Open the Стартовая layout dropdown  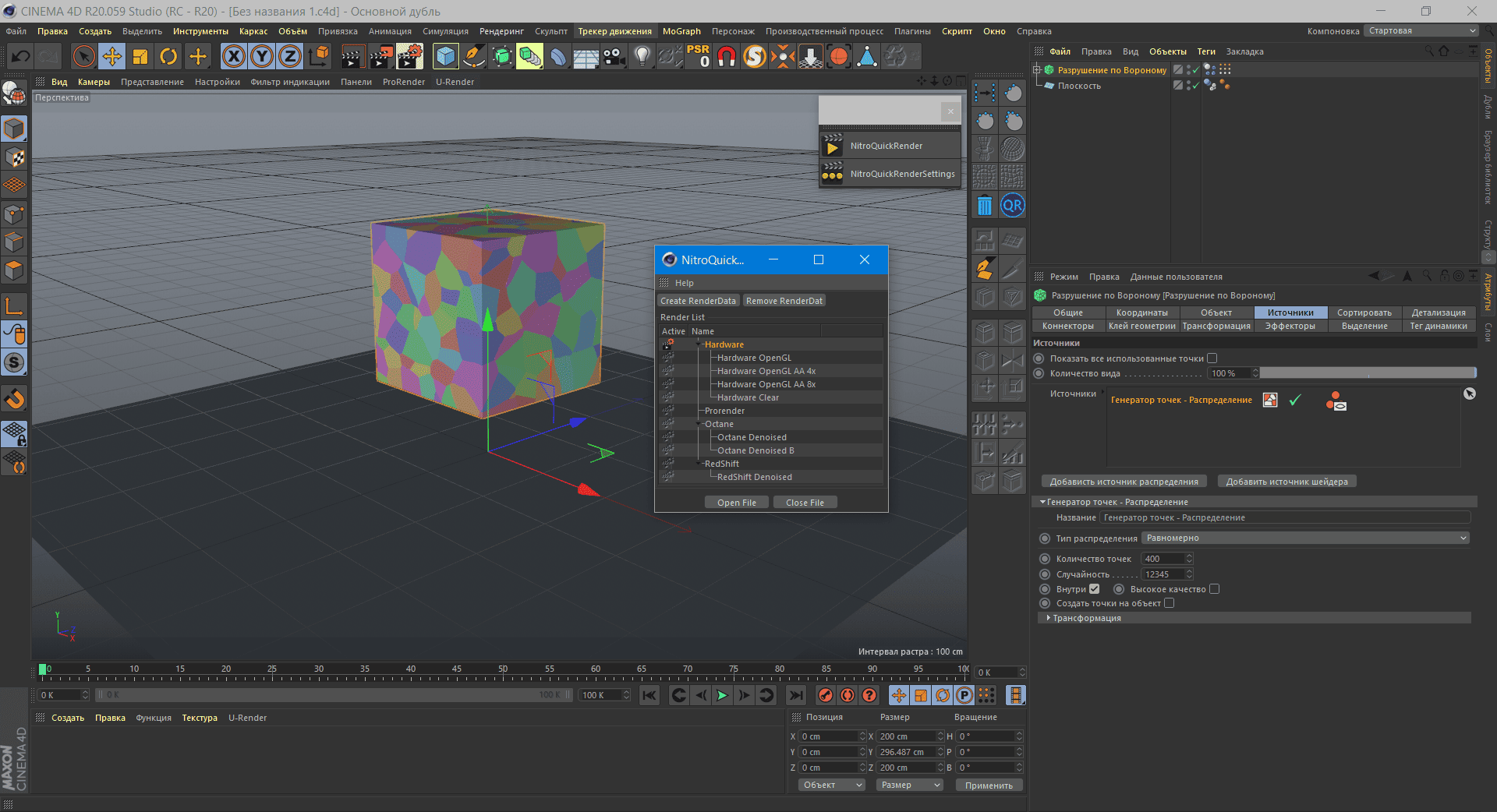click(x=1421, y=31)
